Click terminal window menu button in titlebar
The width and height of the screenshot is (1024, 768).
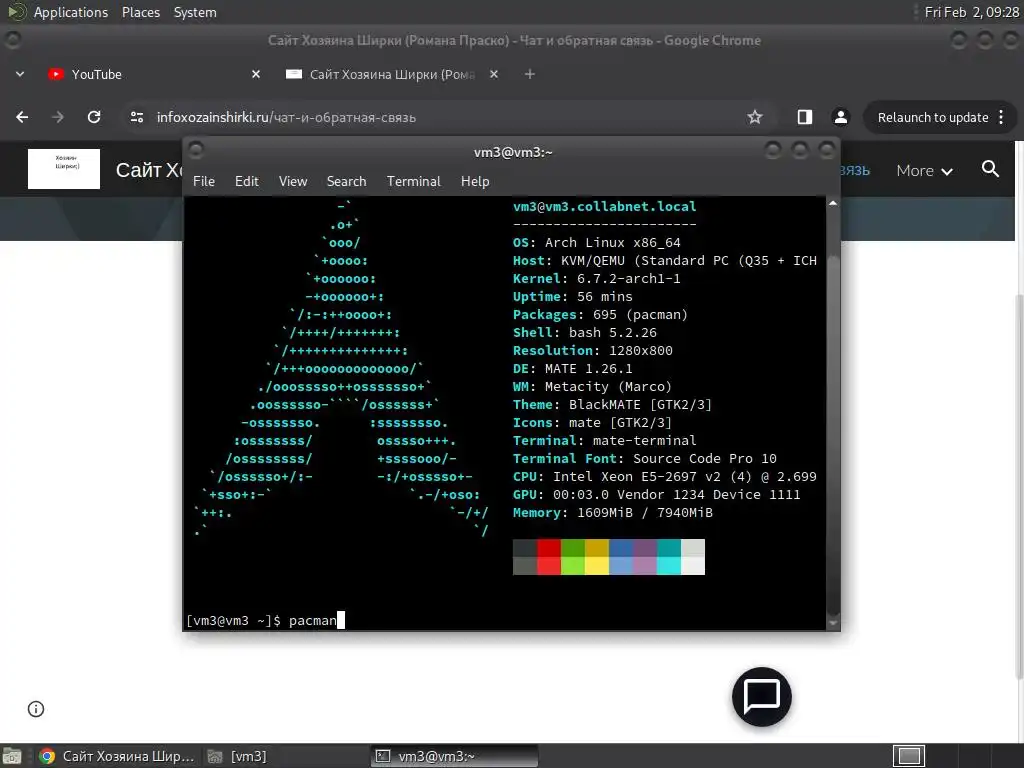[195, 150]
